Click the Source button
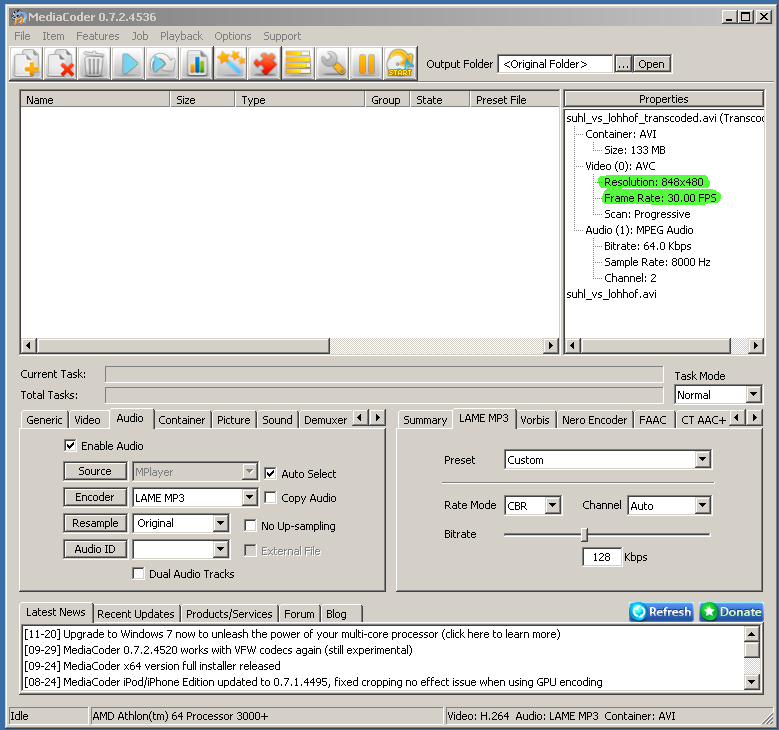Image resolution: width=779 pixels, height=730 pixels. click(x=95, y=471)
